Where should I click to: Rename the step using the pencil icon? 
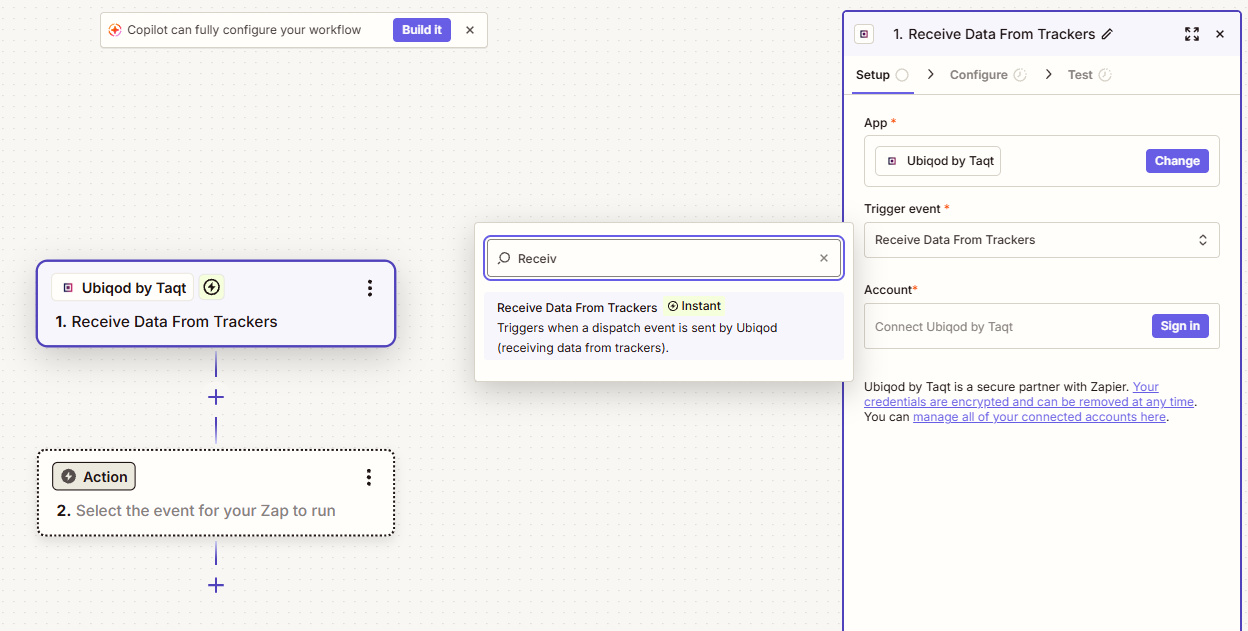[1107, 34]
